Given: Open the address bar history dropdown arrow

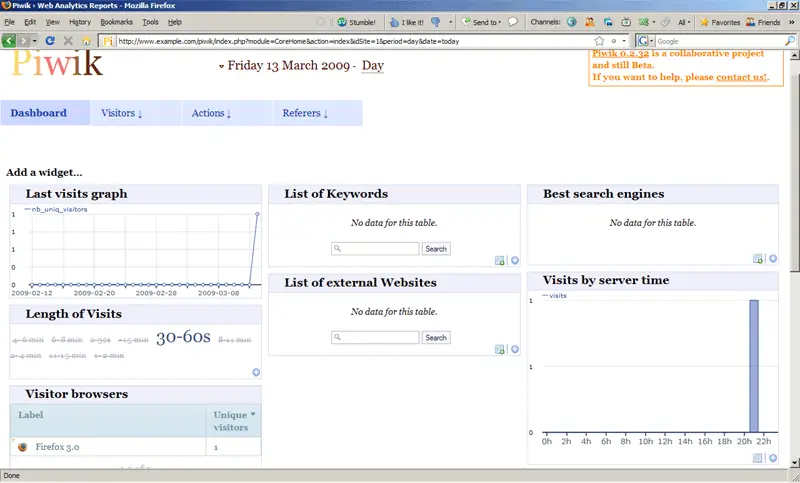Looking at the screenshot, I should coord(623,41).
